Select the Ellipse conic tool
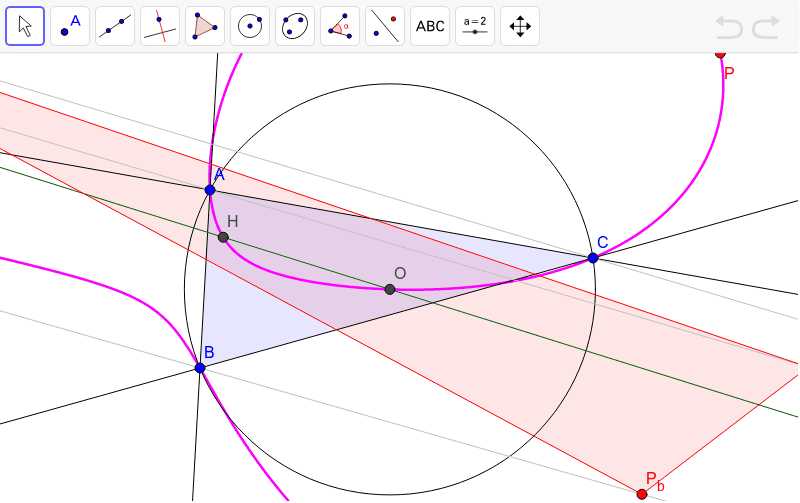This screenshot has width=800, height=503. (x=295, y=26)
